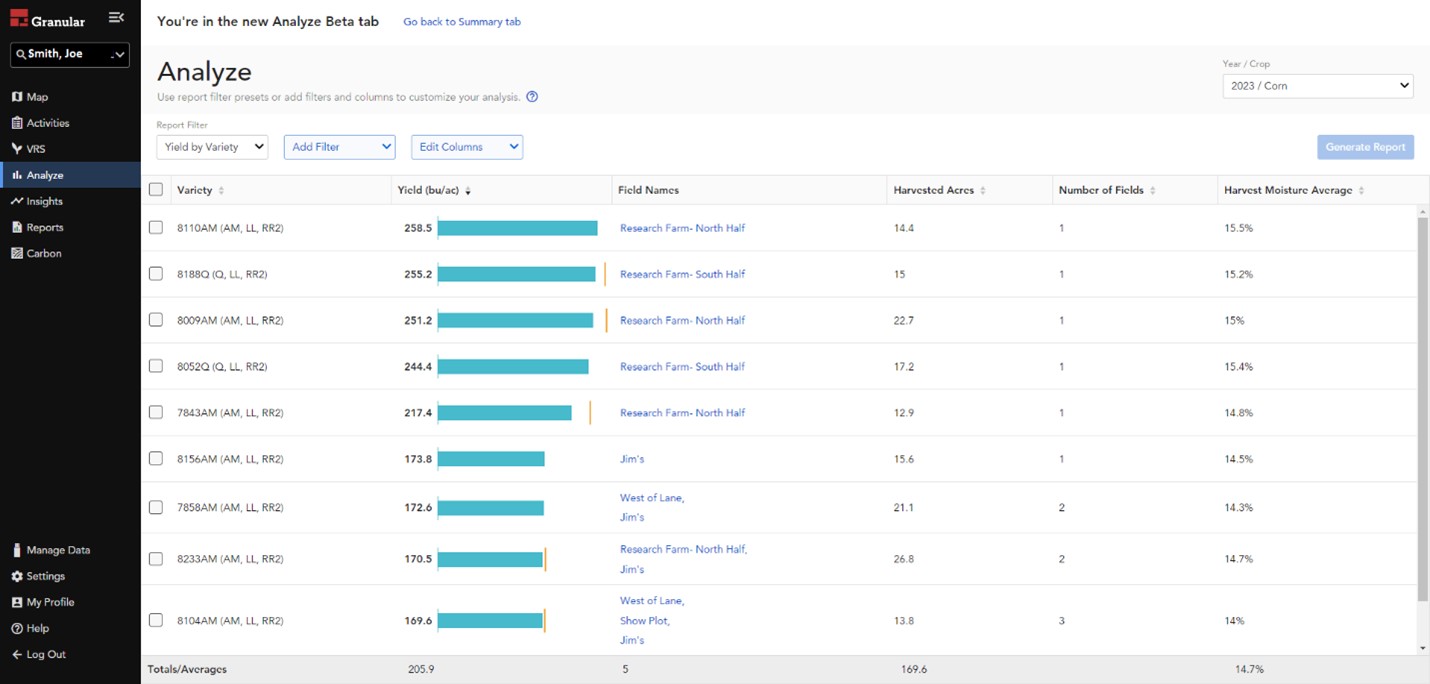The image size is (1430, 684).
Task: Click the Generate Report button
Action: pyautogui.click(x=1365, y=147)
